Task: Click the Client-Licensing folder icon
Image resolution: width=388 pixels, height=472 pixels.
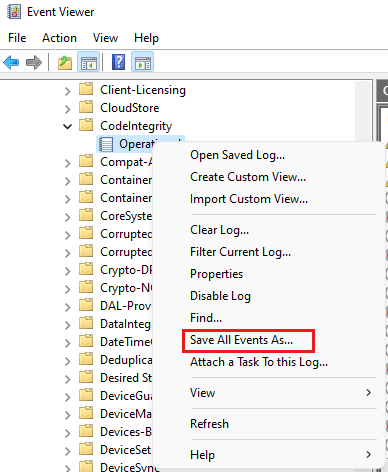Action: 86,89
